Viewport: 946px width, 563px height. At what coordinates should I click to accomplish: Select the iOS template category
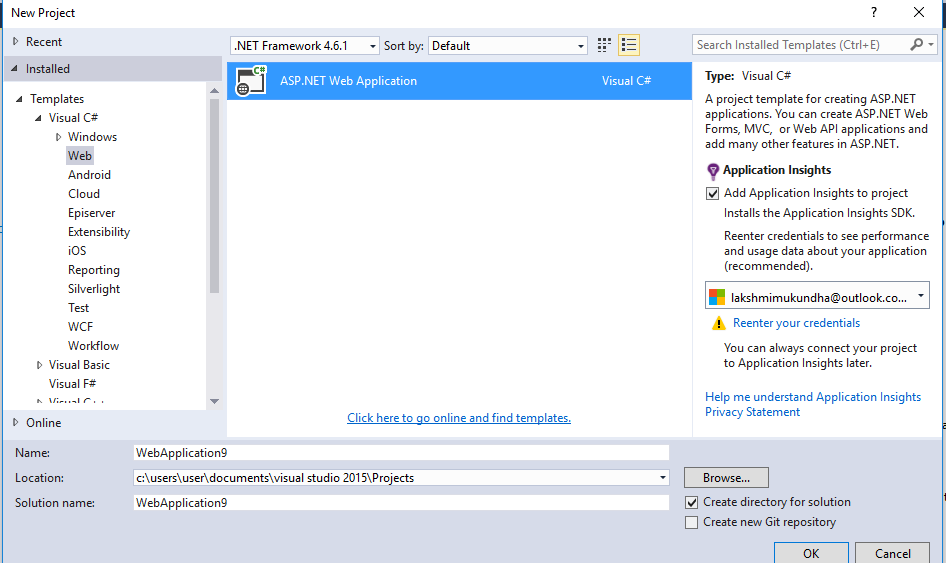click(77, 250)
